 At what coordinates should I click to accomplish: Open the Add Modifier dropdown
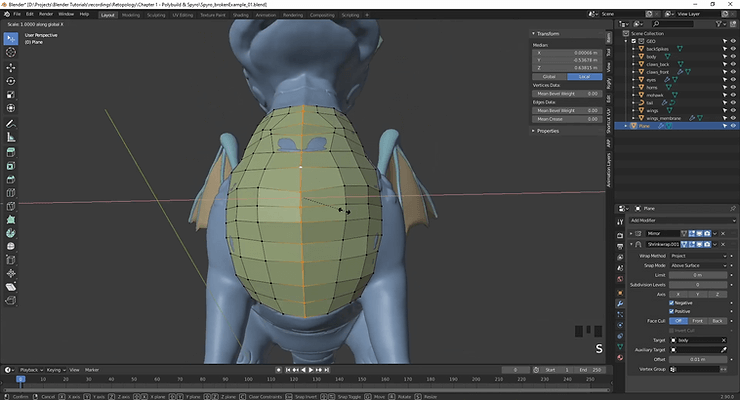coord(682,220)
